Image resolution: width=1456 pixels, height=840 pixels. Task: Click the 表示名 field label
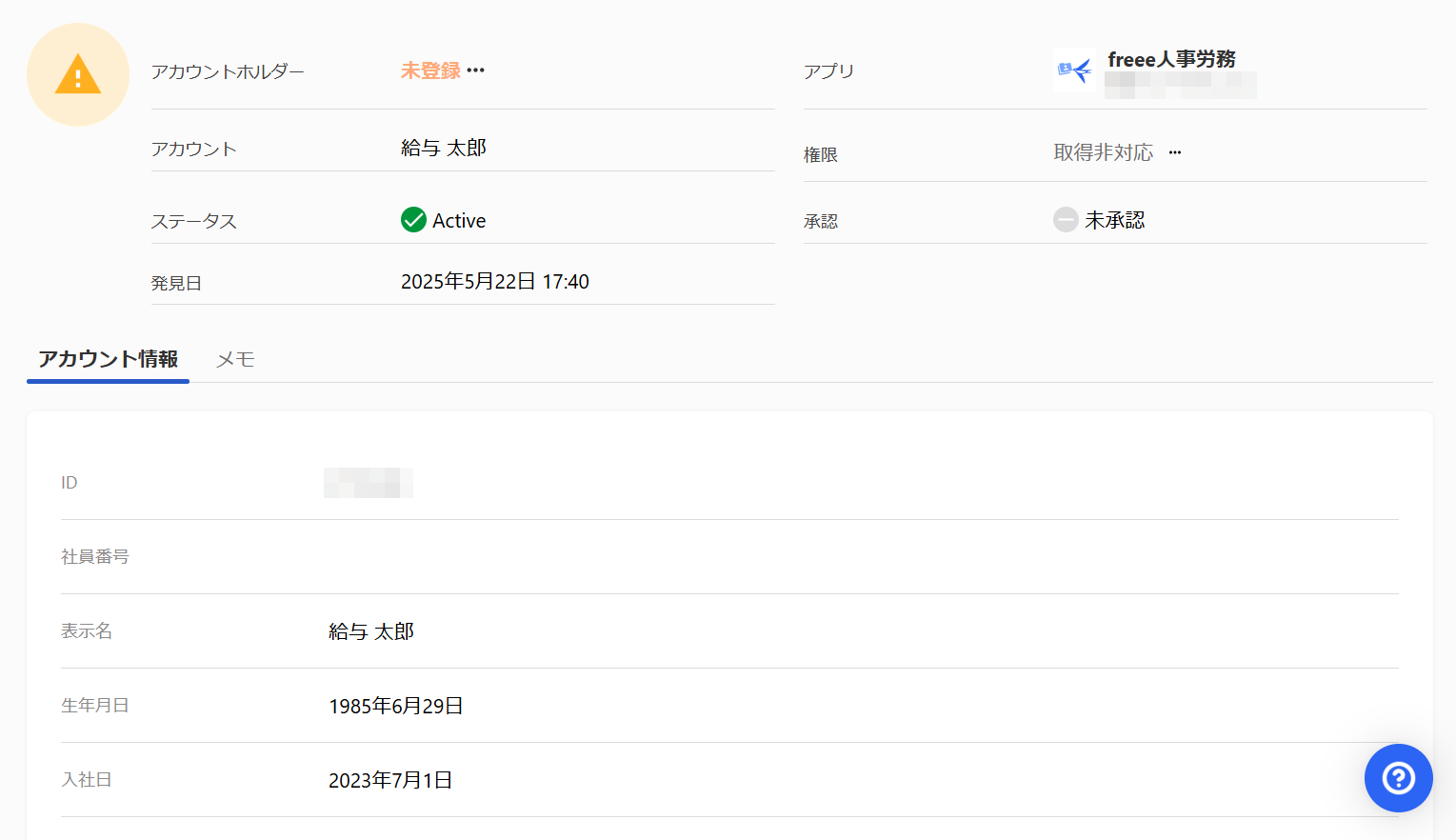pyautogui.click(x=87, y=631)
